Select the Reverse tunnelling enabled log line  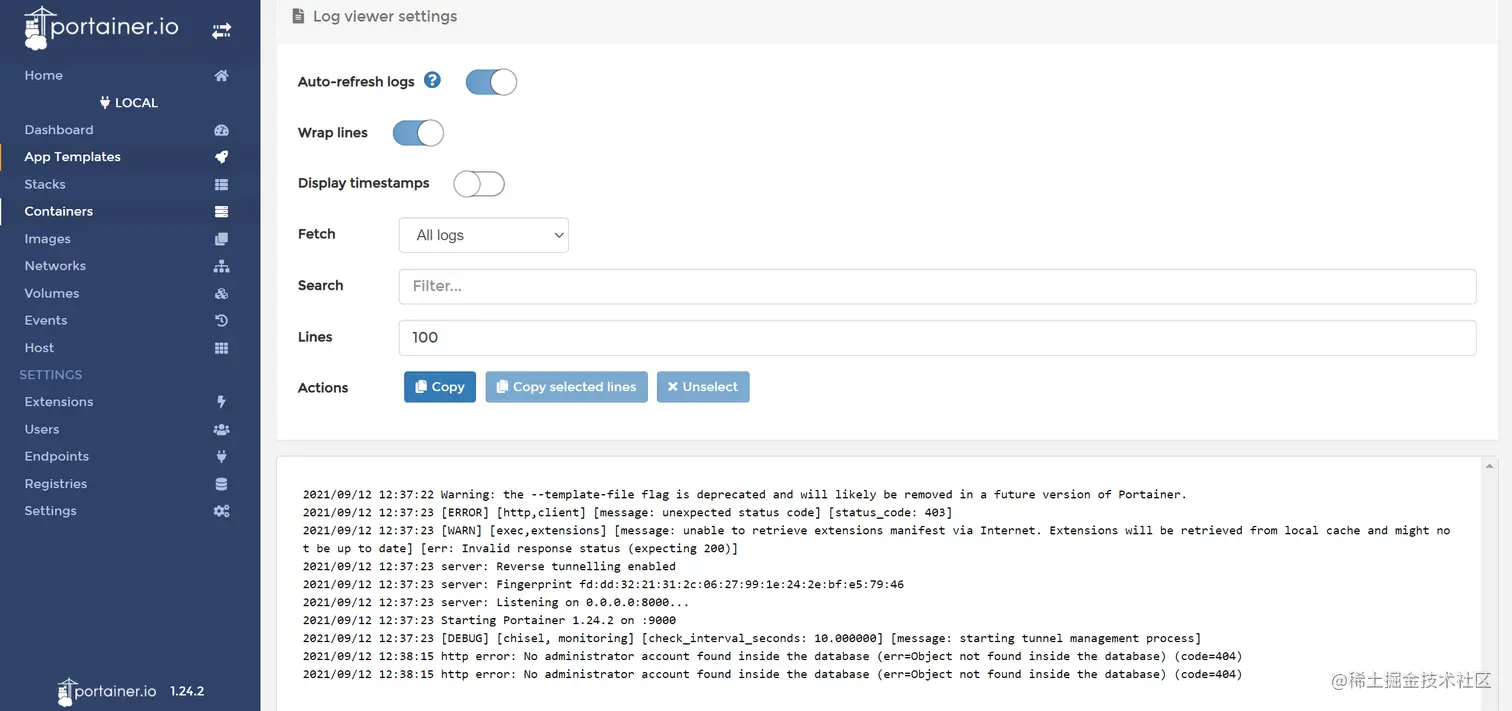(489, 567)
